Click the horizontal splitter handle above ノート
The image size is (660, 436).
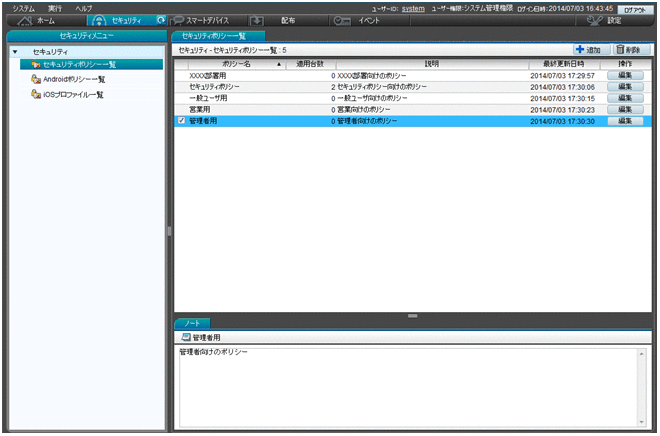point(411,316)
